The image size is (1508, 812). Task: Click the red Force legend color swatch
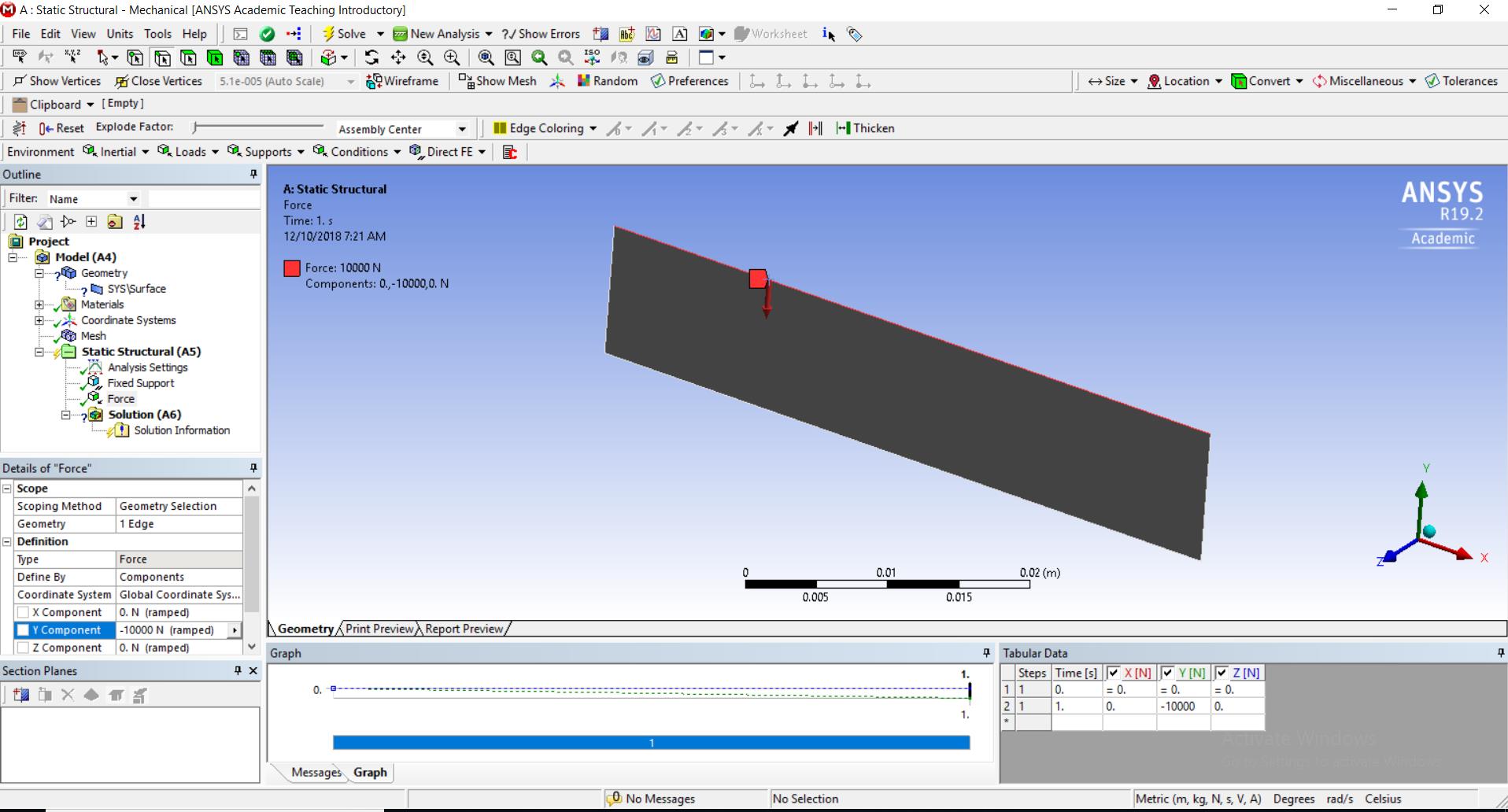point(292,268)
